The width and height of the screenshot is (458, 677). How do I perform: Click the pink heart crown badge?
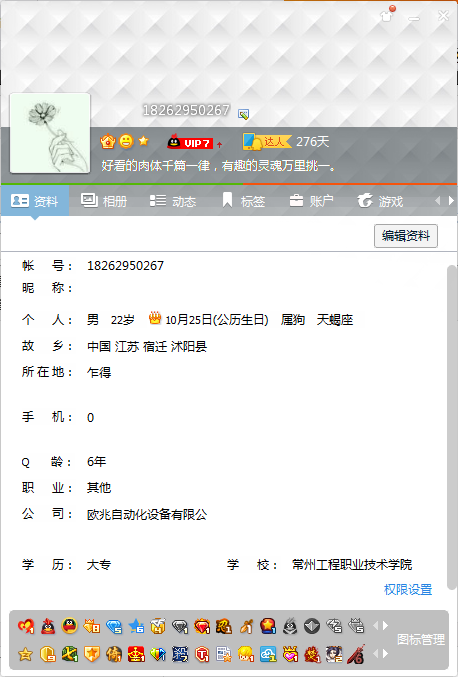(x=290, y=654)
